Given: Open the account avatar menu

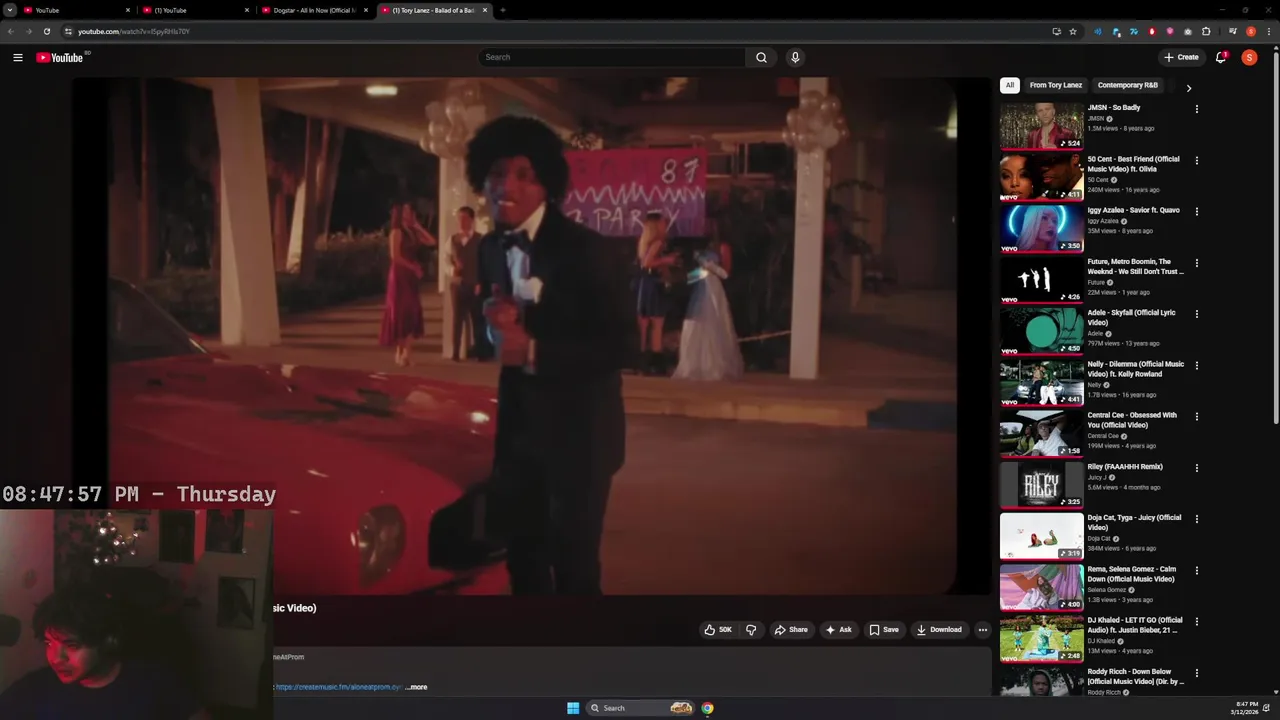Looking at the screenshot, I should coord(1249,57).
